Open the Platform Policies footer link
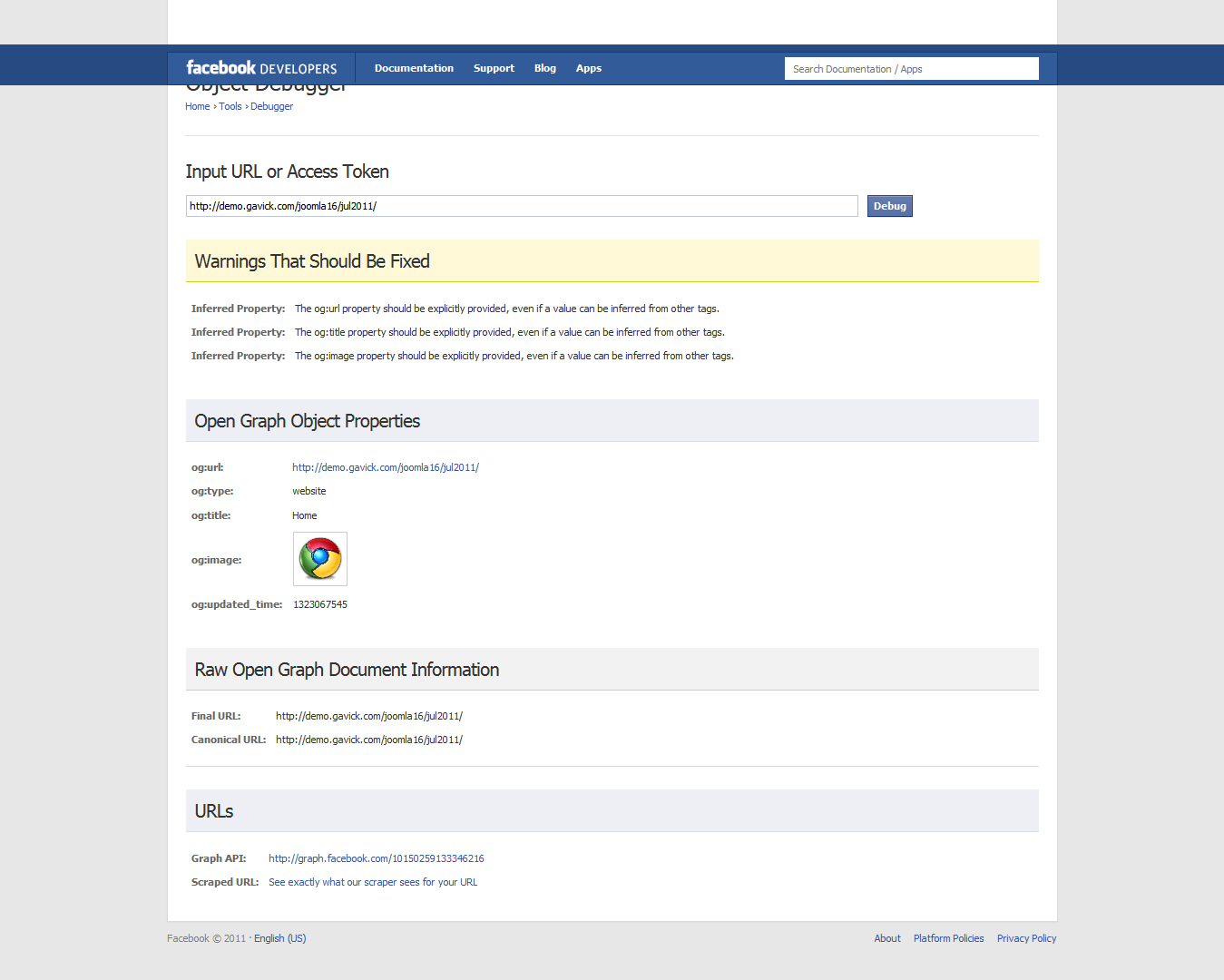 949,938
